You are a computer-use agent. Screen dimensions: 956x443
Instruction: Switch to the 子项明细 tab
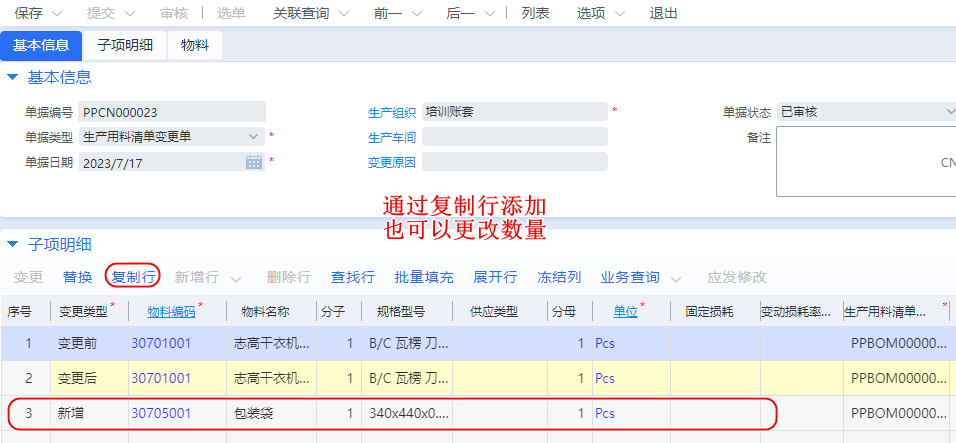pos(124,46)
